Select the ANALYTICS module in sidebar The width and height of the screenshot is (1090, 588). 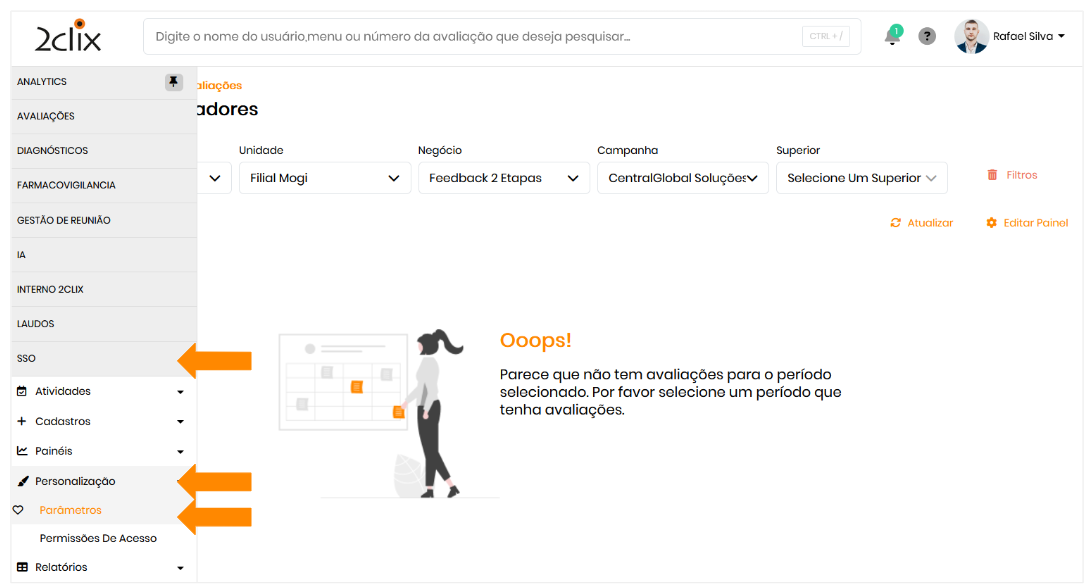pyautogui.click(x=42, y=82)
